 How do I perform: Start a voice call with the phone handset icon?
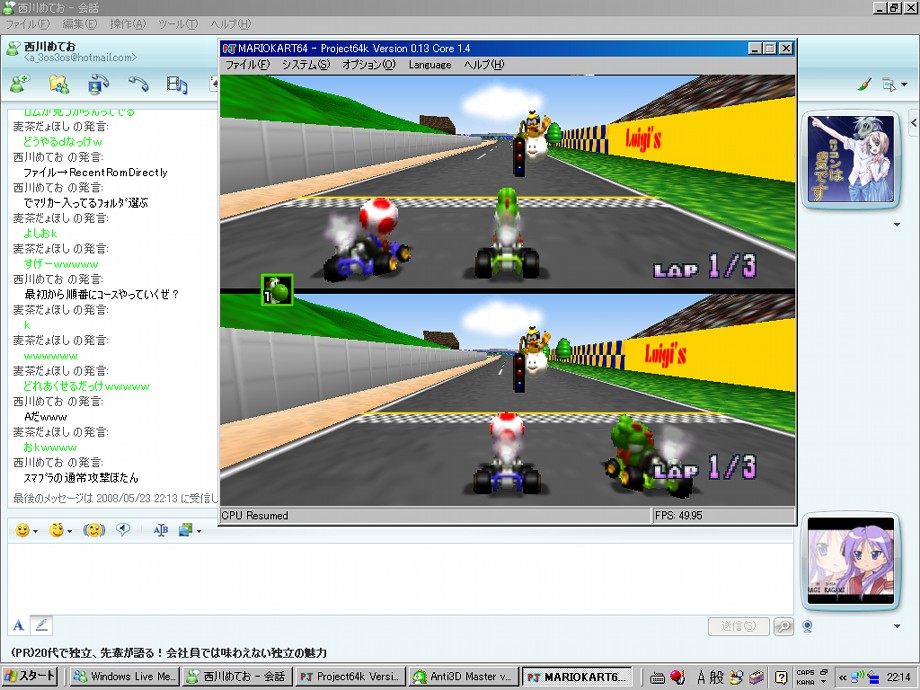(x=138, y=84)
